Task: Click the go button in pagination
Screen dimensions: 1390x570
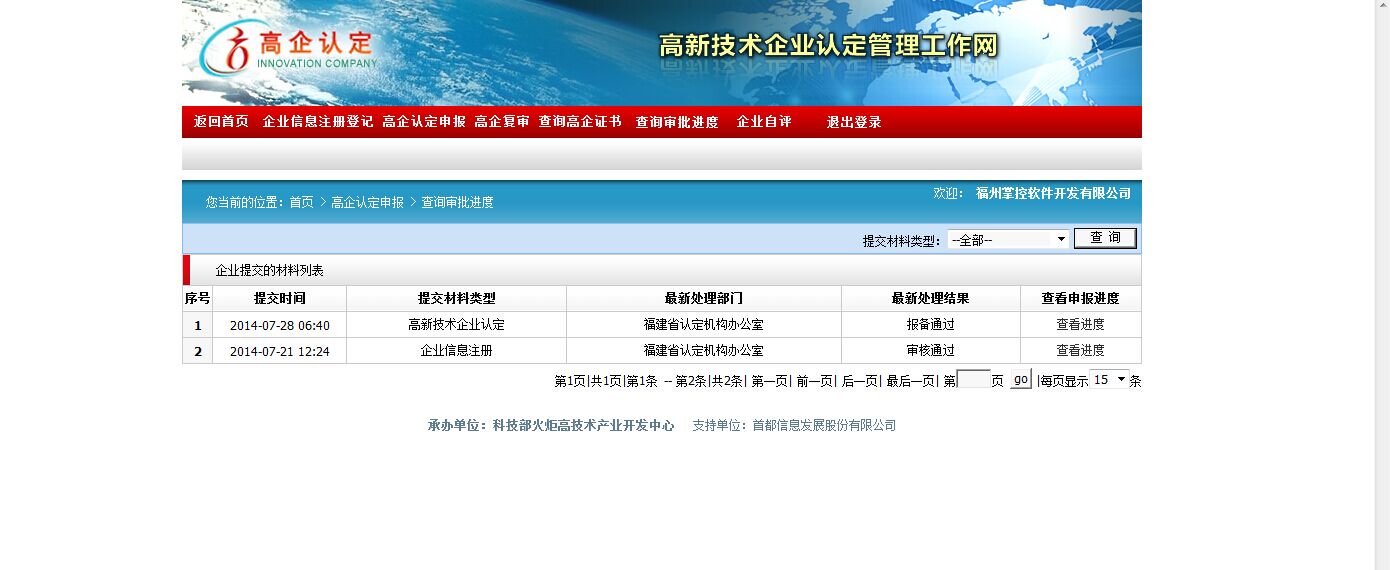Action: point(1020,379)
